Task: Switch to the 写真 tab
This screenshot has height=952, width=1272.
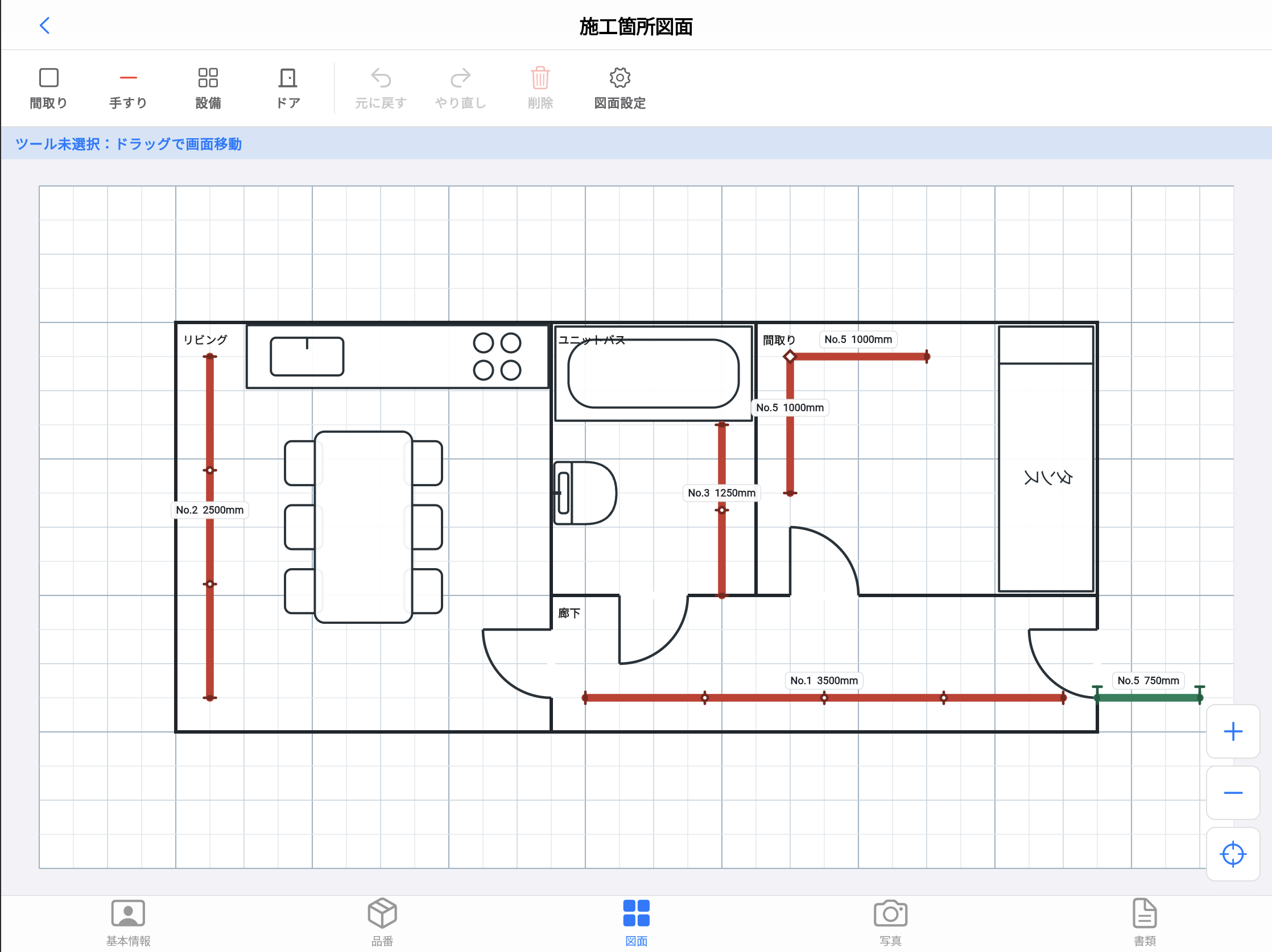Action: tap(890, 922)
